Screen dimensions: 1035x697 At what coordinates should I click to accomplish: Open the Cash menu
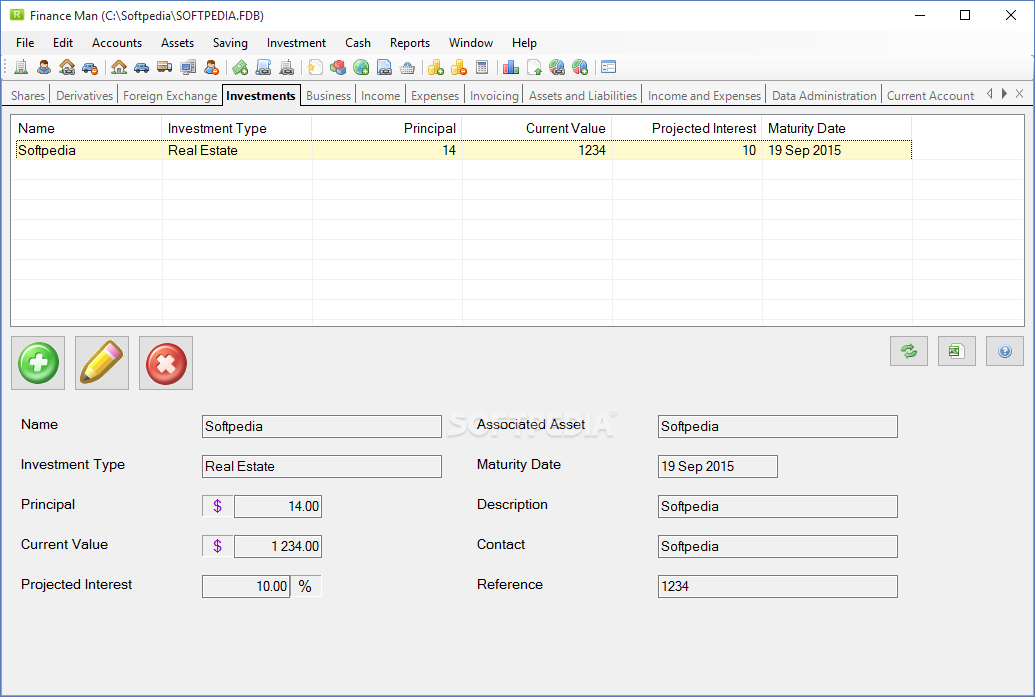click(x=358, y=43)
